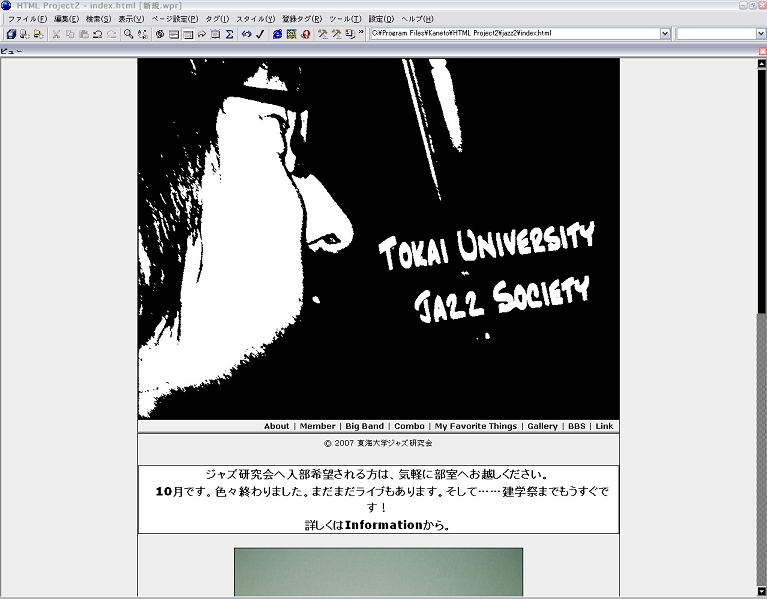This screenshot has height=599, width=767.
Task: Open the ページ設定(P) menu
Action: click(x=175, y=19)
